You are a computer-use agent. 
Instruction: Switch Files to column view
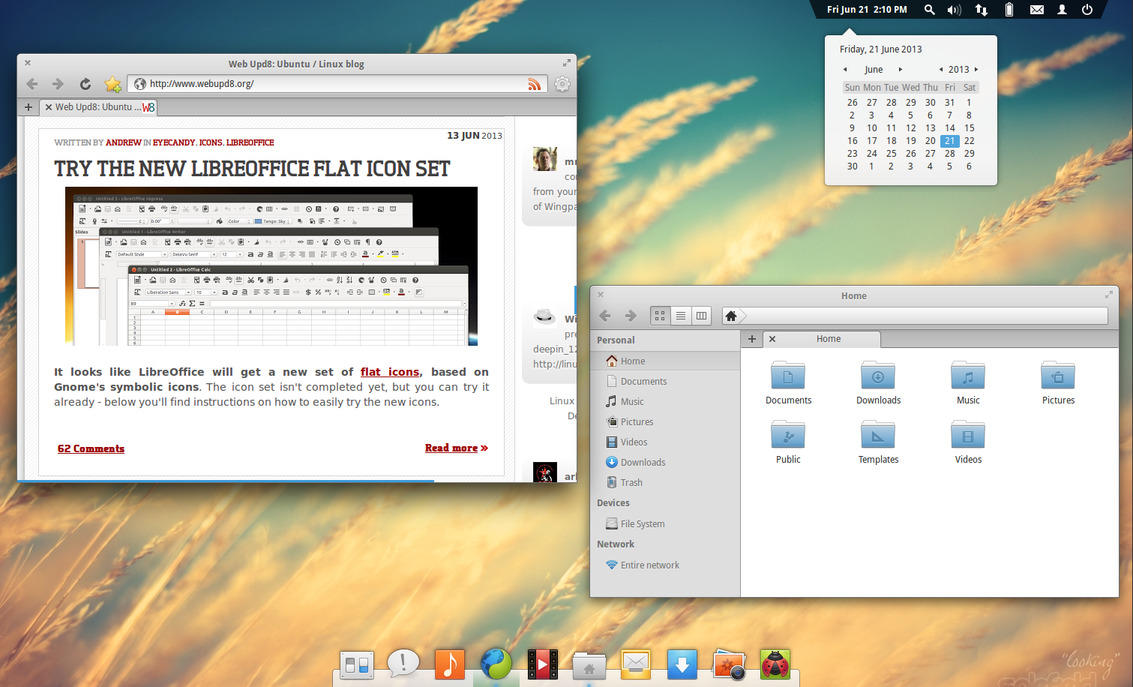701,316
